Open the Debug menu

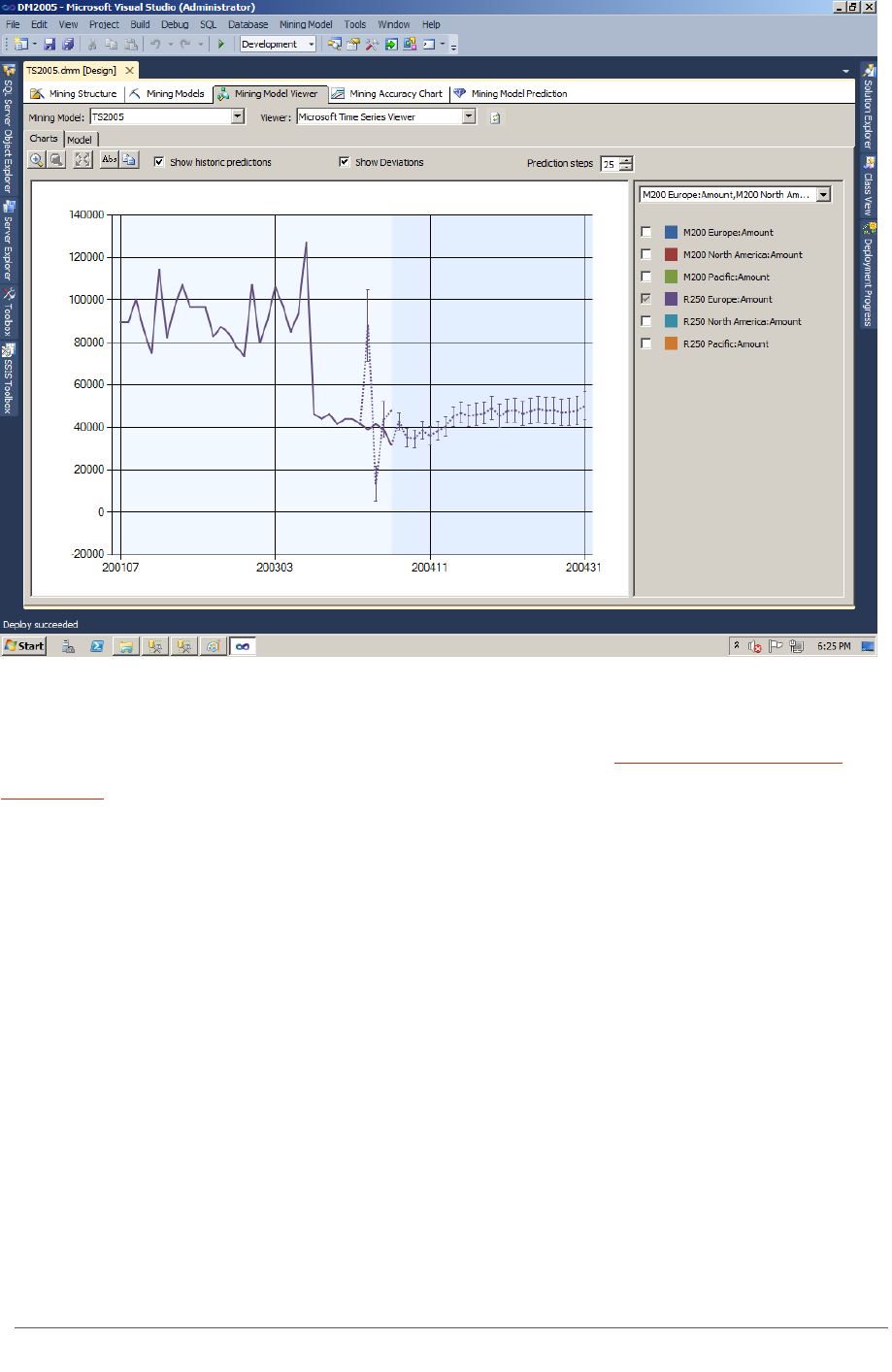point(175,24)
